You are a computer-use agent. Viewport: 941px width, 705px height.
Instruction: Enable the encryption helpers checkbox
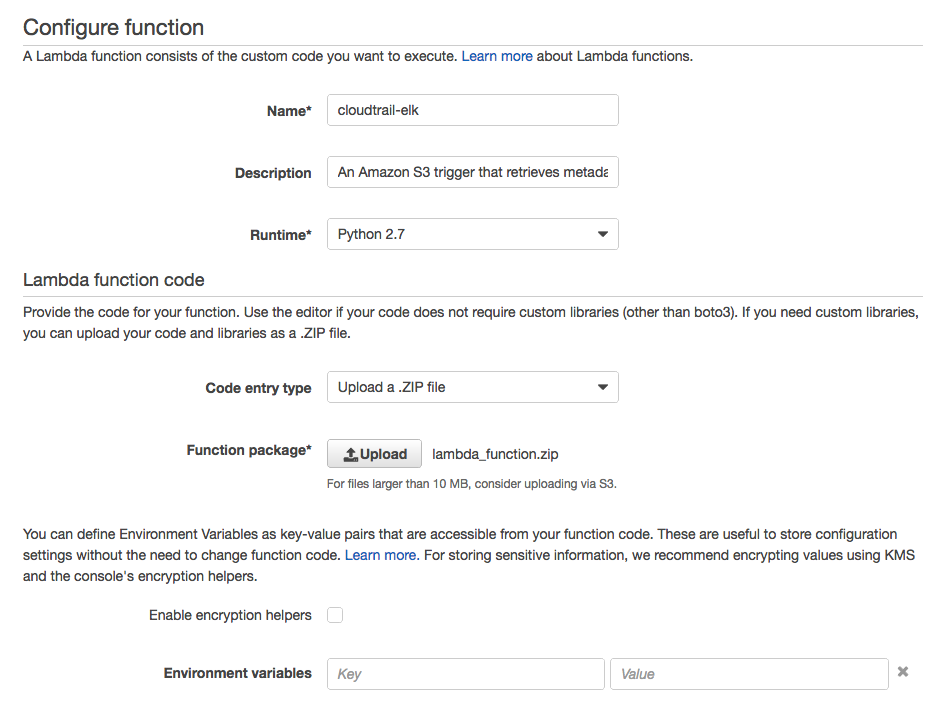click(335, 615)
